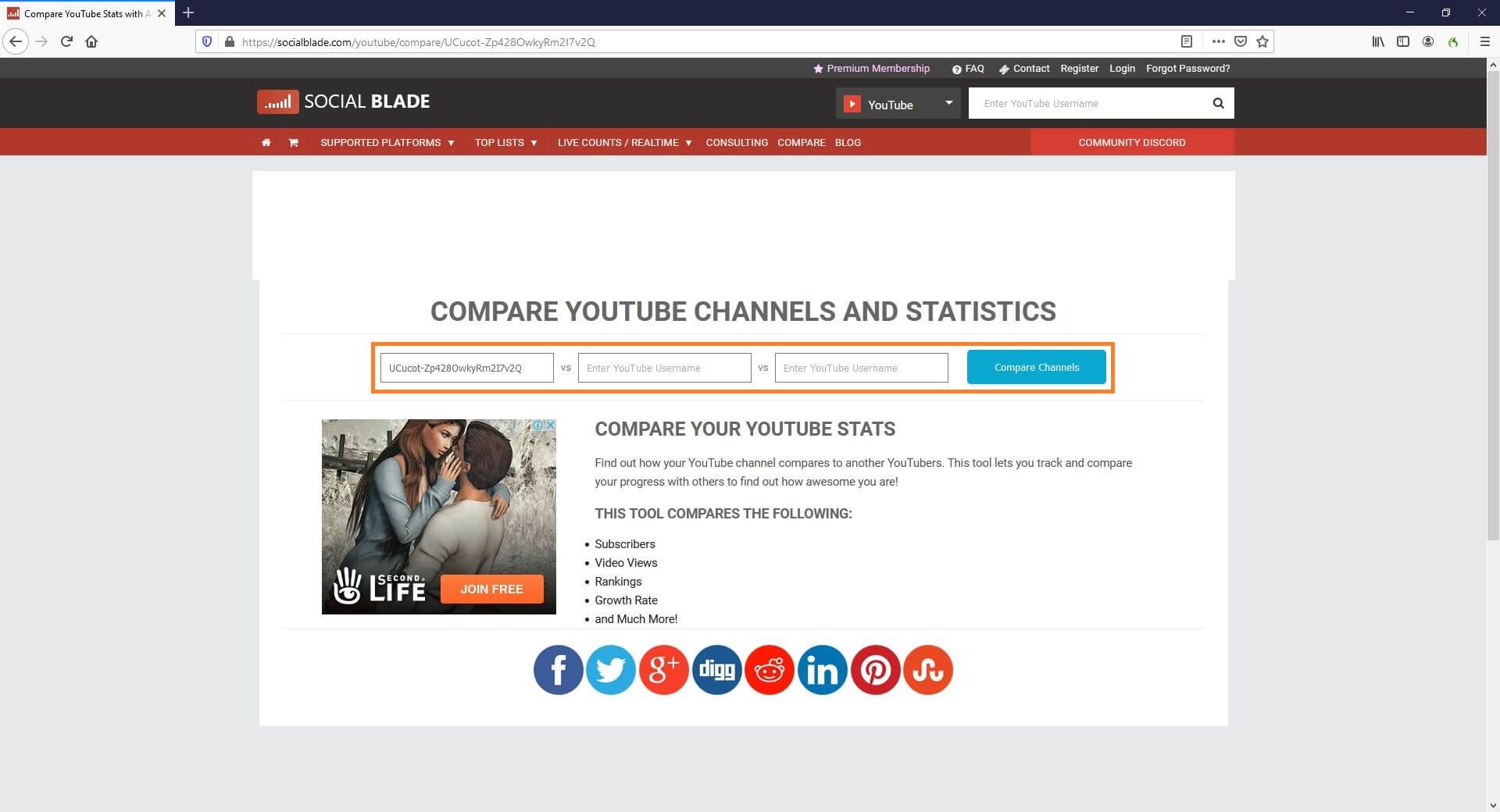
Task: Click the Register link
Action: point(1080,69)
